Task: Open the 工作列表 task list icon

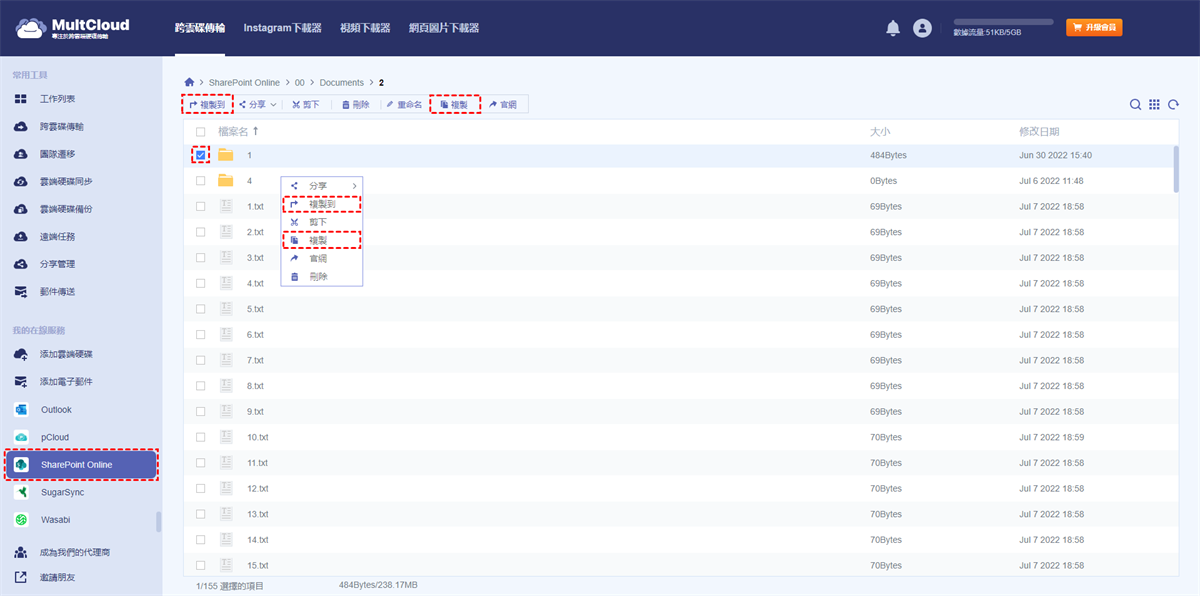Action: 20,99
